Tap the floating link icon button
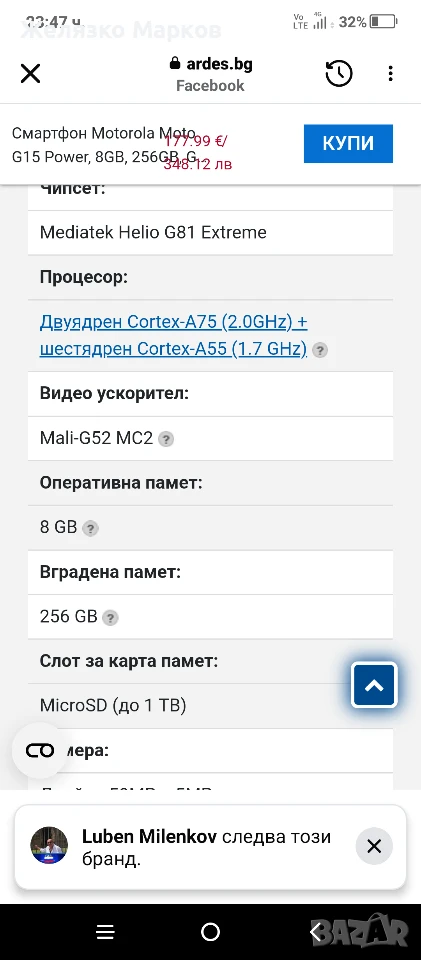The image size is (421, 960). [40, 751]
